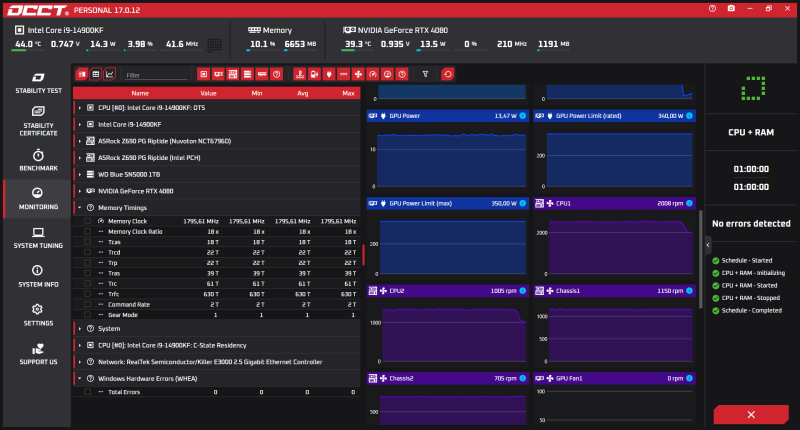Open the Benchmark section in sidebar
This screenshot has width=800, height=430.
(38, 160)
